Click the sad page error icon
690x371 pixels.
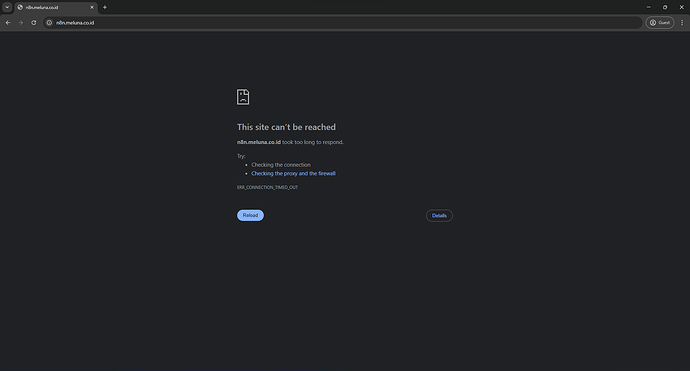coord(243,97)
